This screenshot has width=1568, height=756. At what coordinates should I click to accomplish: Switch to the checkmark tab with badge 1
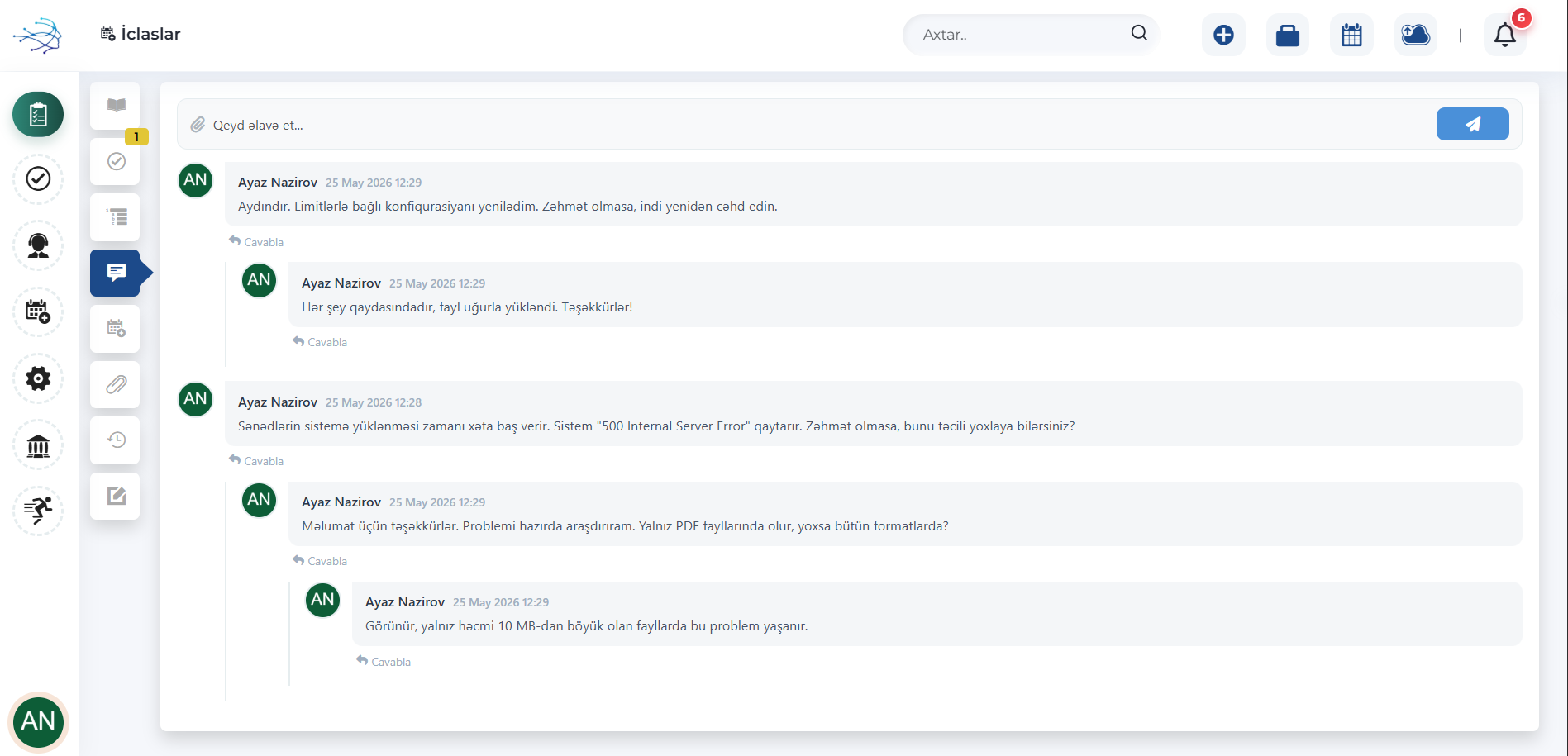click(116, 161)
